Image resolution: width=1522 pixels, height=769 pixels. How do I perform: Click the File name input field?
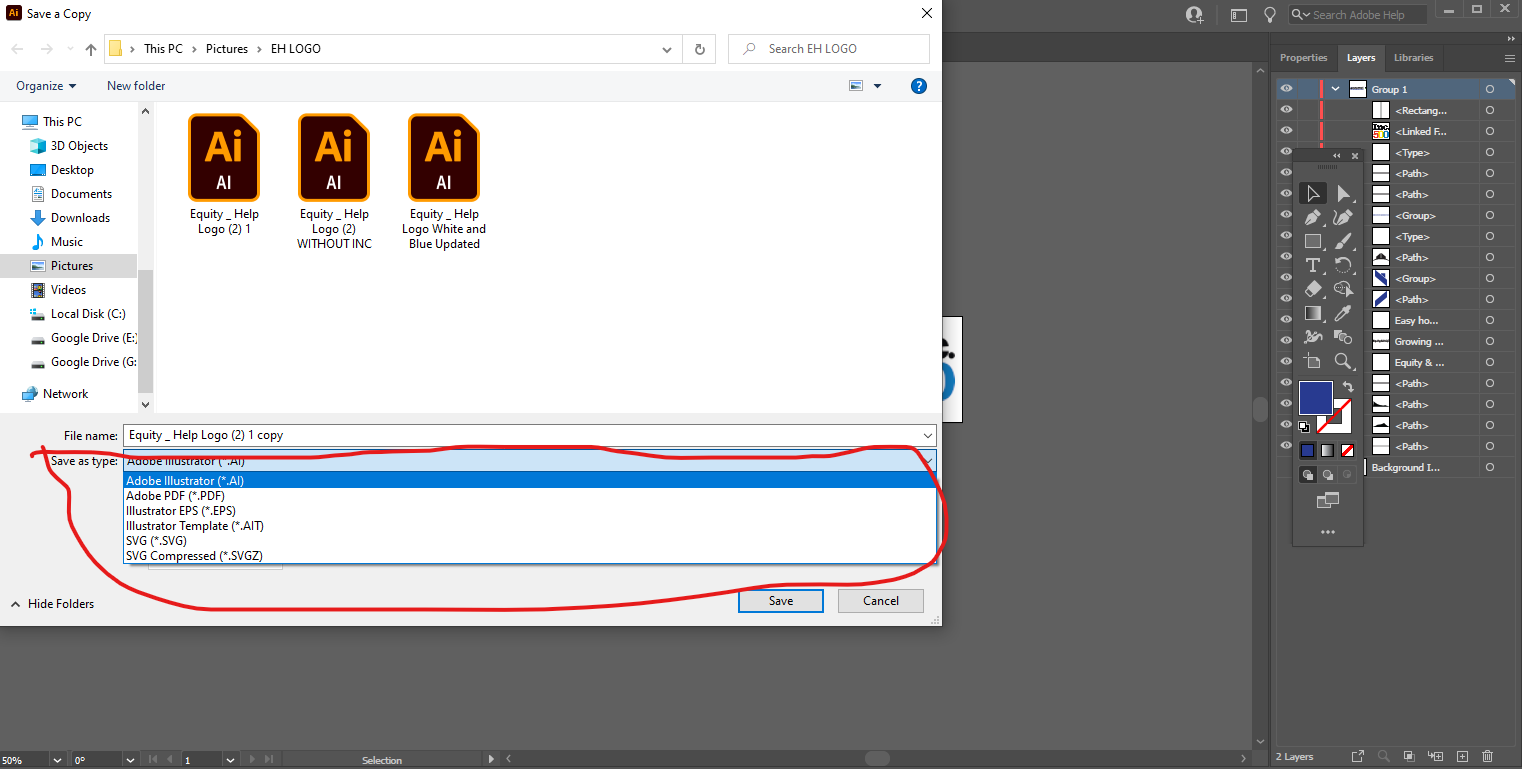pos(522,435)
